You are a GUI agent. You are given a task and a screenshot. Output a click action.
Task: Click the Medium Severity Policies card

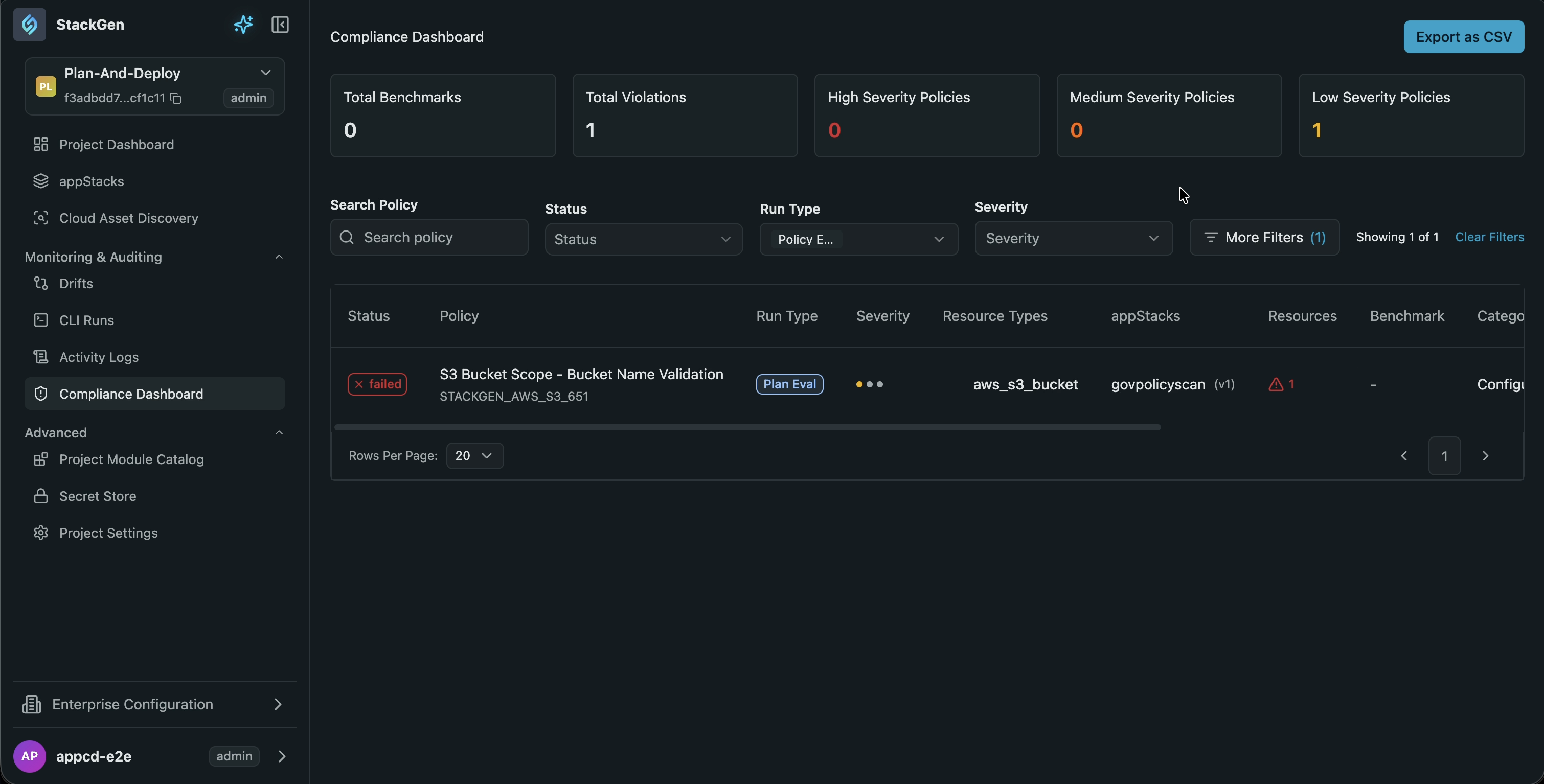(1169, 116)
